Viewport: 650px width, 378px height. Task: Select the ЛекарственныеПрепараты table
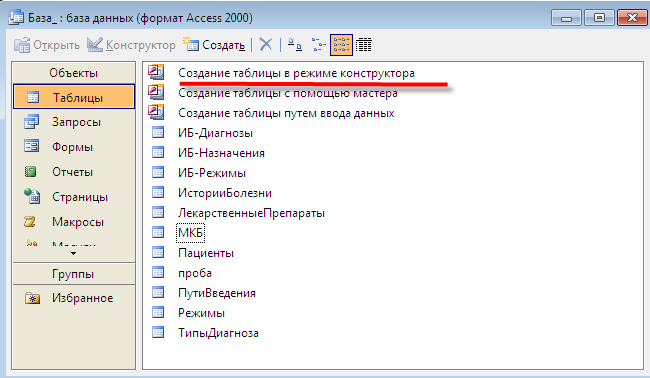251,213
